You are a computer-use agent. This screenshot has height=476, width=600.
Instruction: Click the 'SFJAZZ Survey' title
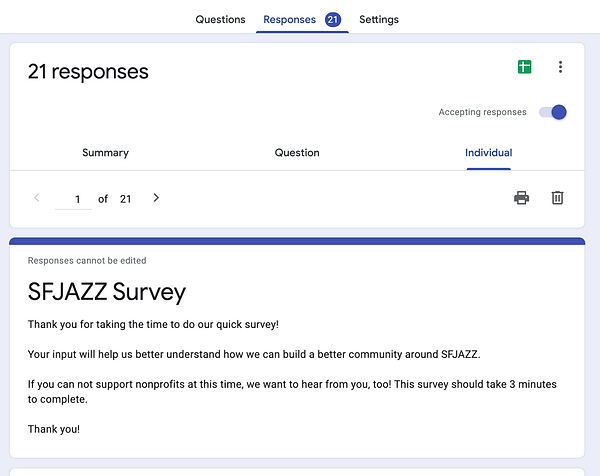[107, 292]
